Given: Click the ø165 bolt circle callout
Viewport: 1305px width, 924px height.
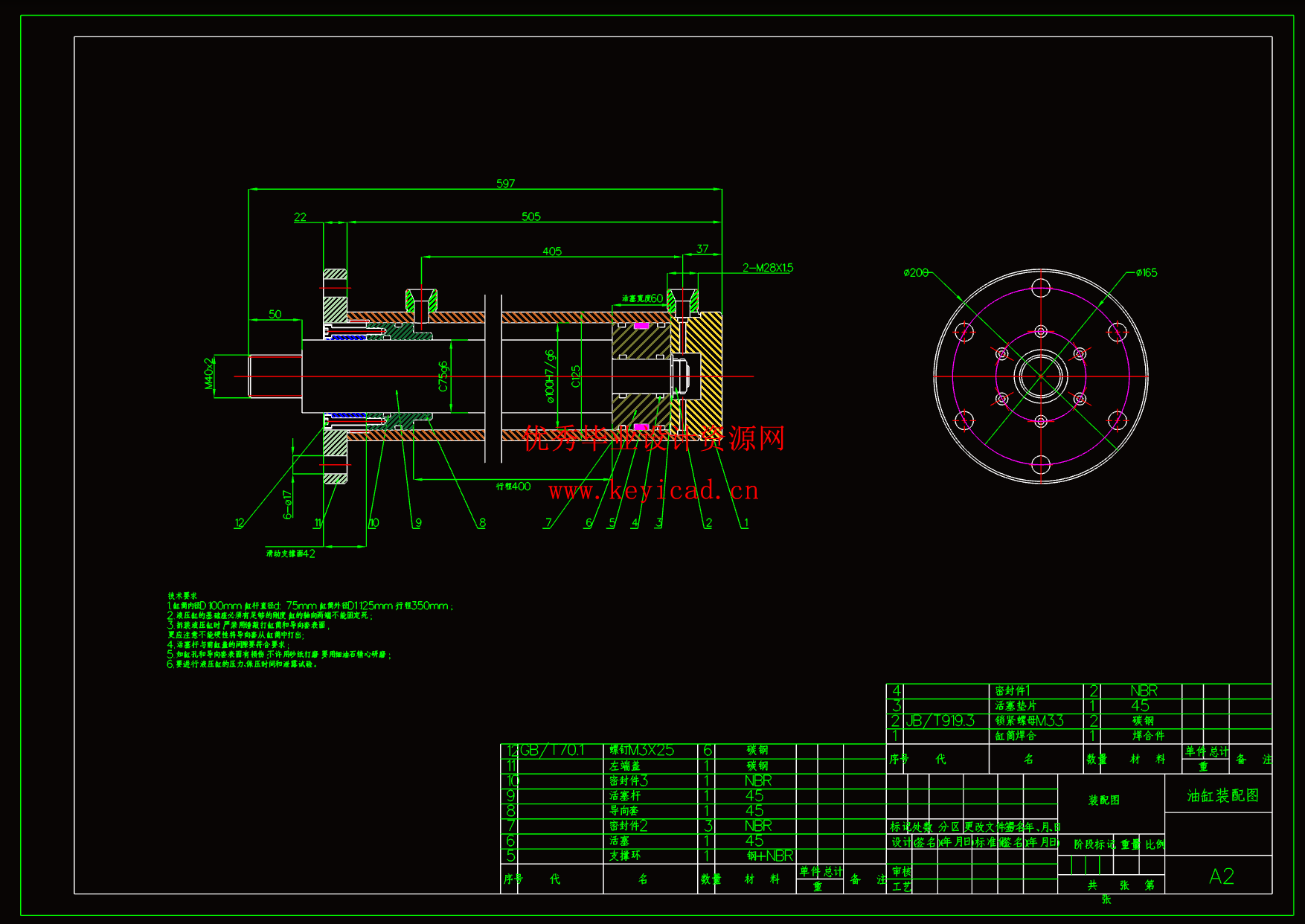Looking at the screenshot, I should (x=1146, y=273).
